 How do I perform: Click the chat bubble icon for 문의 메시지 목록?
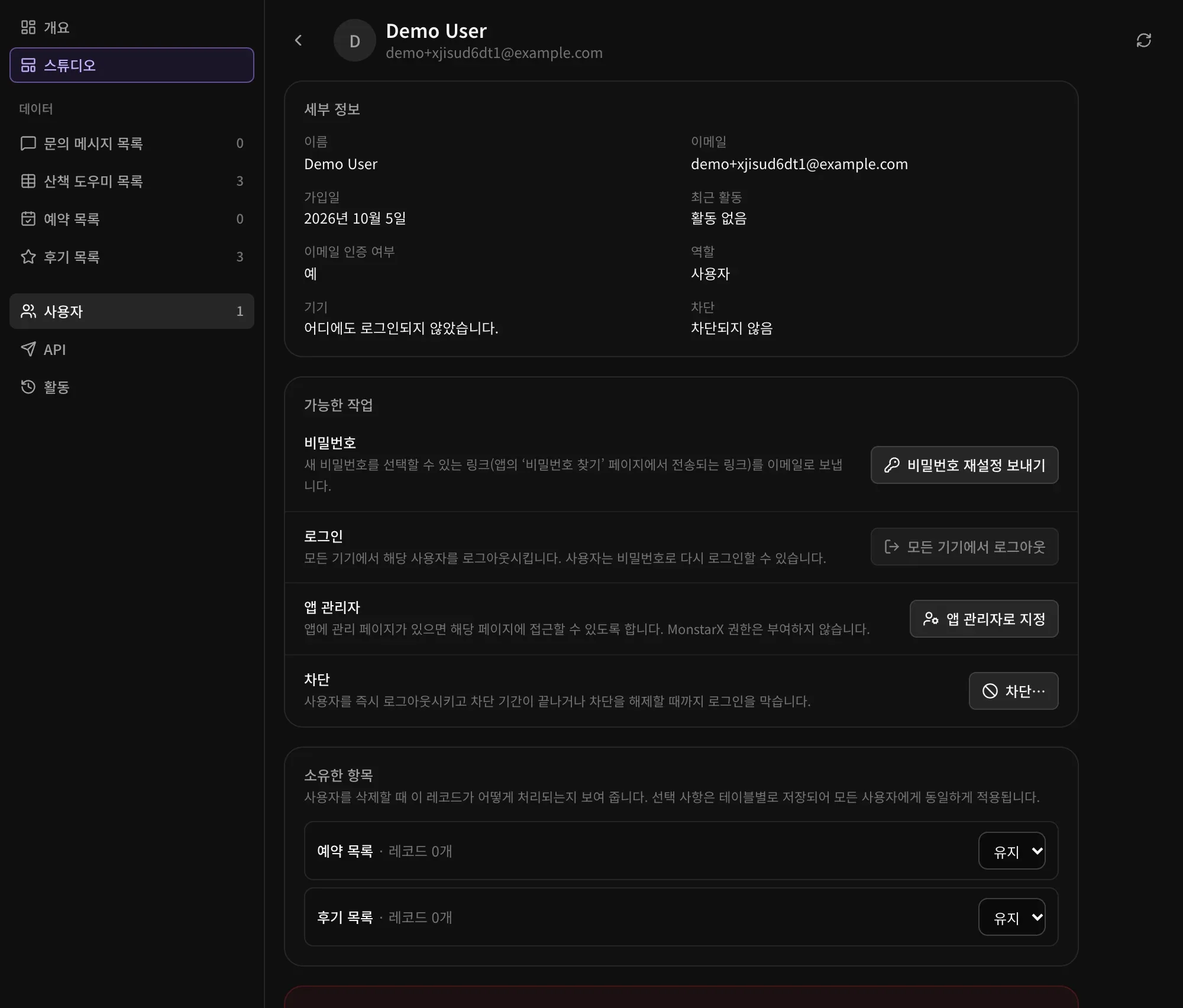click(x=28, y=143)
